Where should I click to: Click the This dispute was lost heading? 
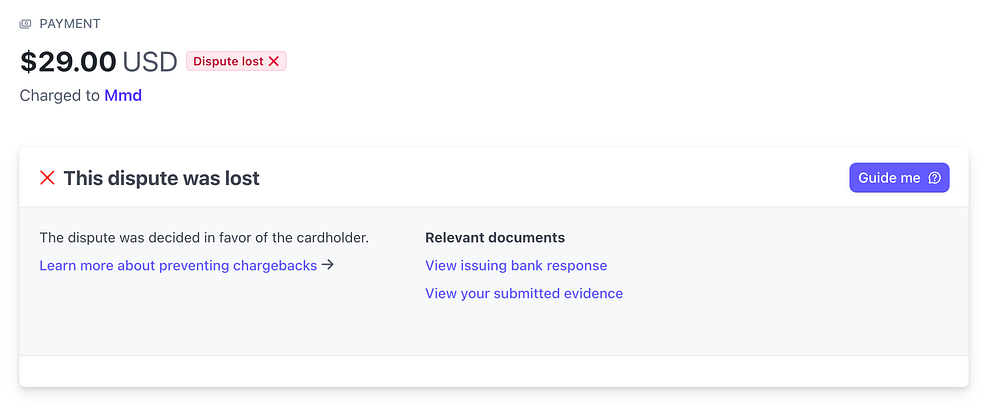[x=161, y=179]
